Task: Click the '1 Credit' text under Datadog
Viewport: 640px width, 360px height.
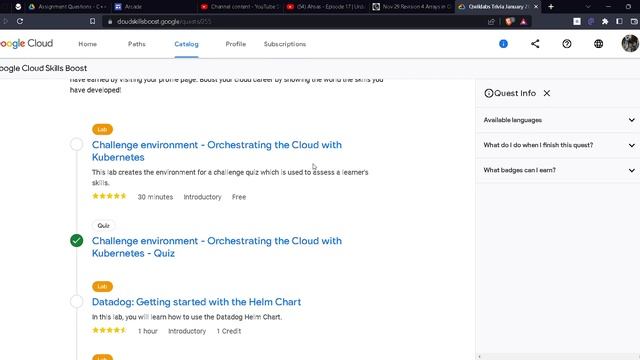Action: tap(229, 331)
